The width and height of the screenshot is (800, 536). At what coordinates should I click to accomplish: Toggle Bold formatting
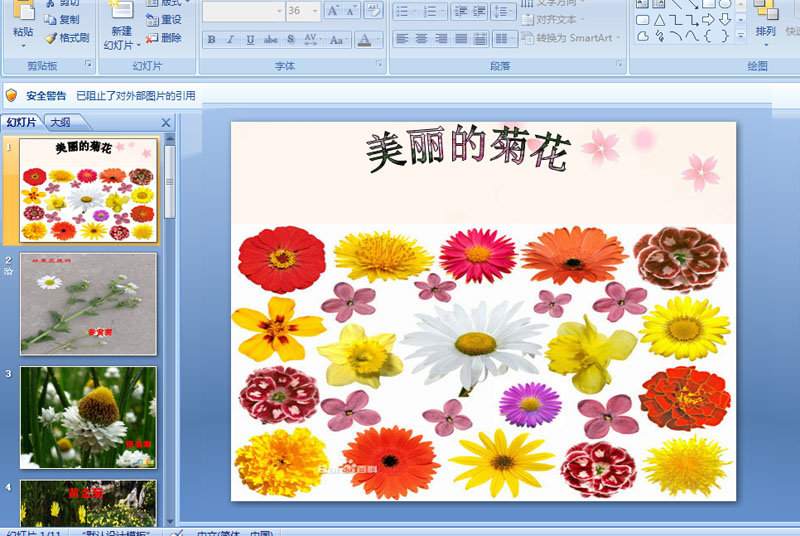[211, 40]
